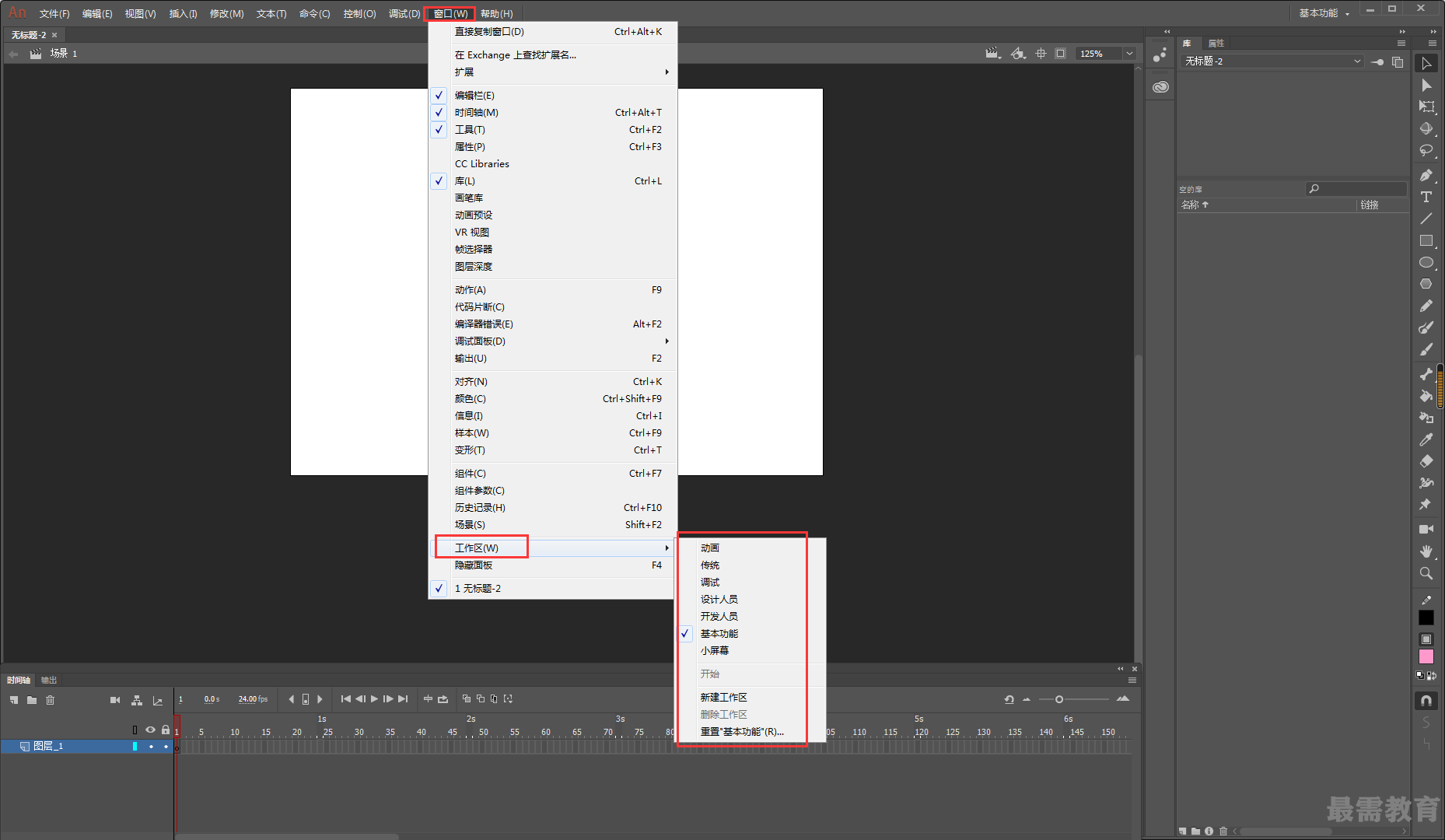Screen dimensions: 1445x840
Task: Open the CC Libraries collapsed panel icon
Action: (x=1160, y=87)
